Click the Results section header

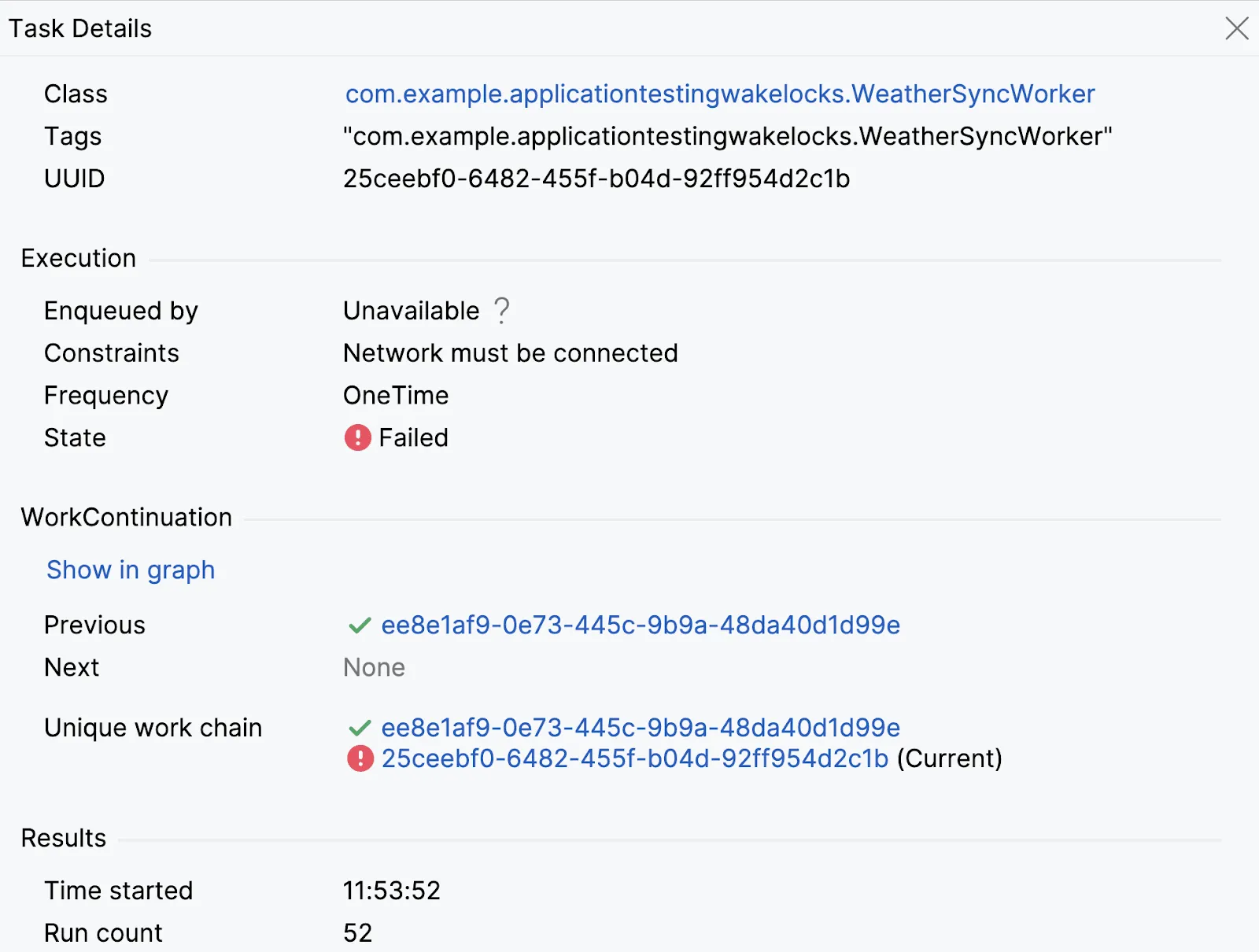64,838
